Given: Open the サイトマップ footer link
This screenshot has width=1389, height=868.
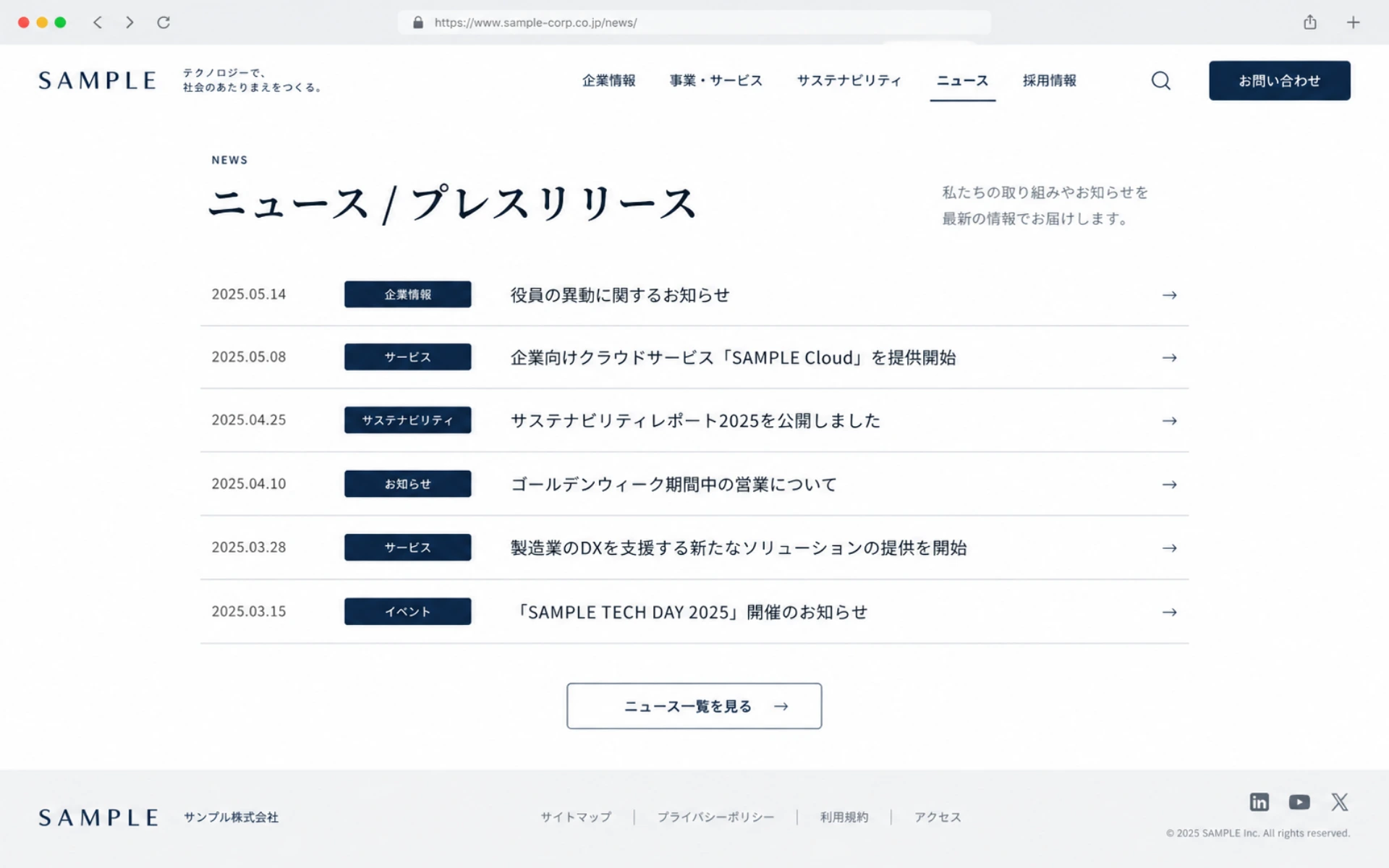Looking at the screenshot, I should [x=576, y=817].
